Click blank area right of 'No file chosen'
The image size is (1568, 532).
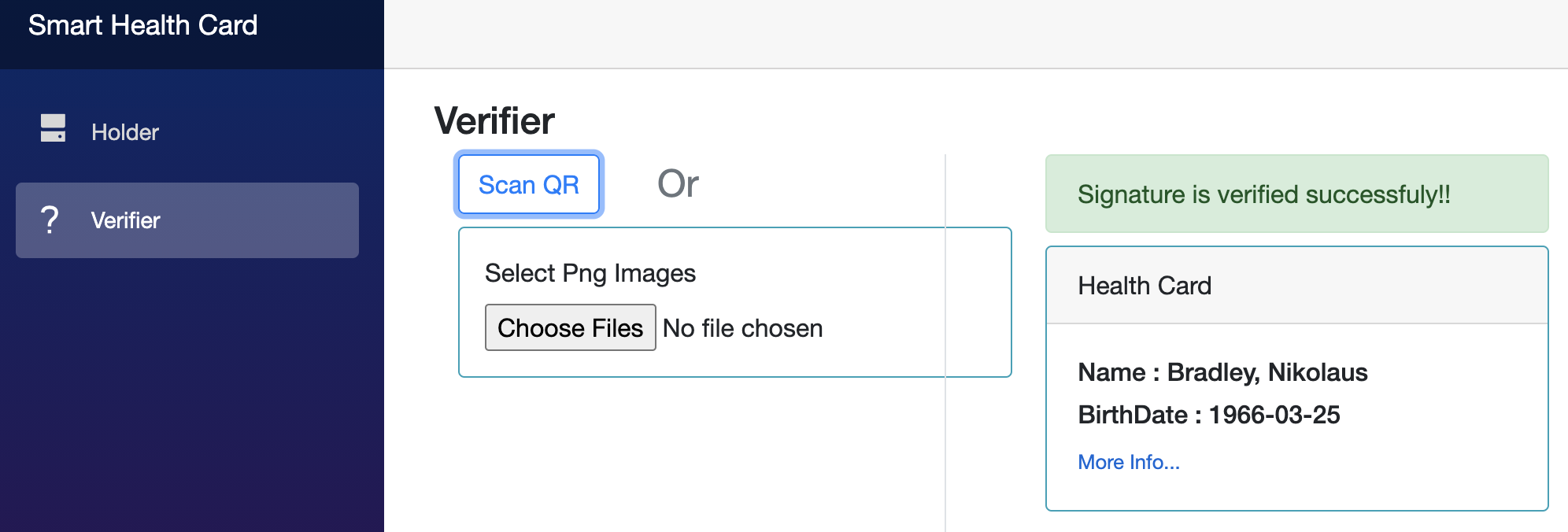pos(913,328)
